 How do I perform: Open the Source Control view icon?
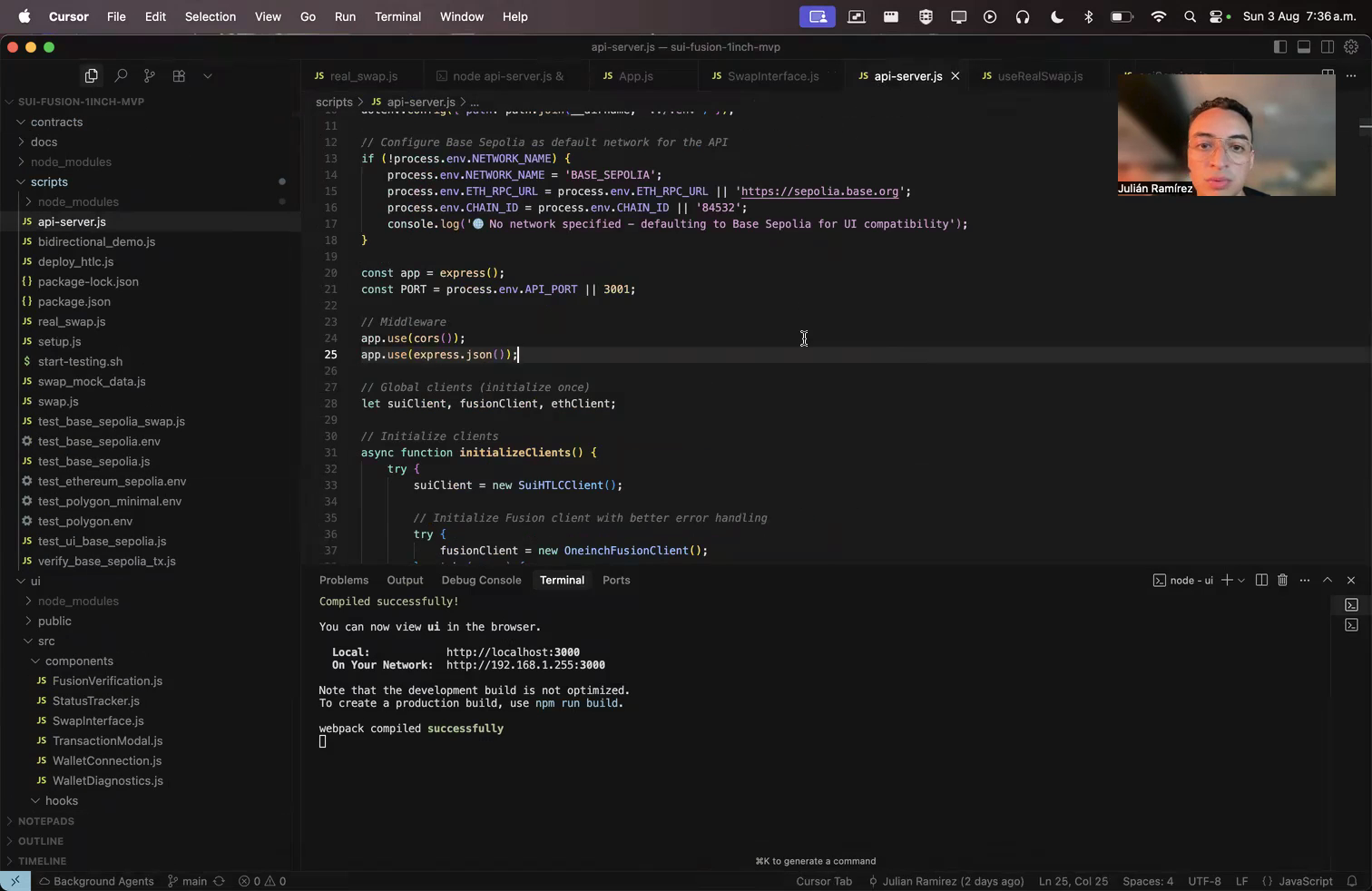coord(150,76)
